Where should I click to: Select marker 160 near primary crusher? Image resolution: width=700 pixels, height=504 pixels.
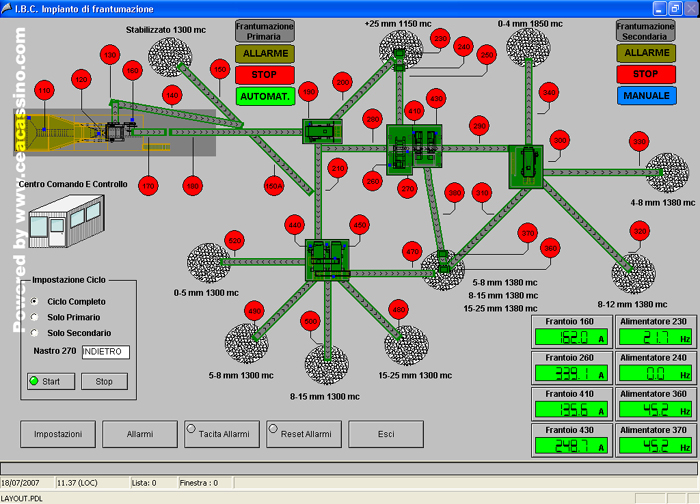(x=133, y=71)
